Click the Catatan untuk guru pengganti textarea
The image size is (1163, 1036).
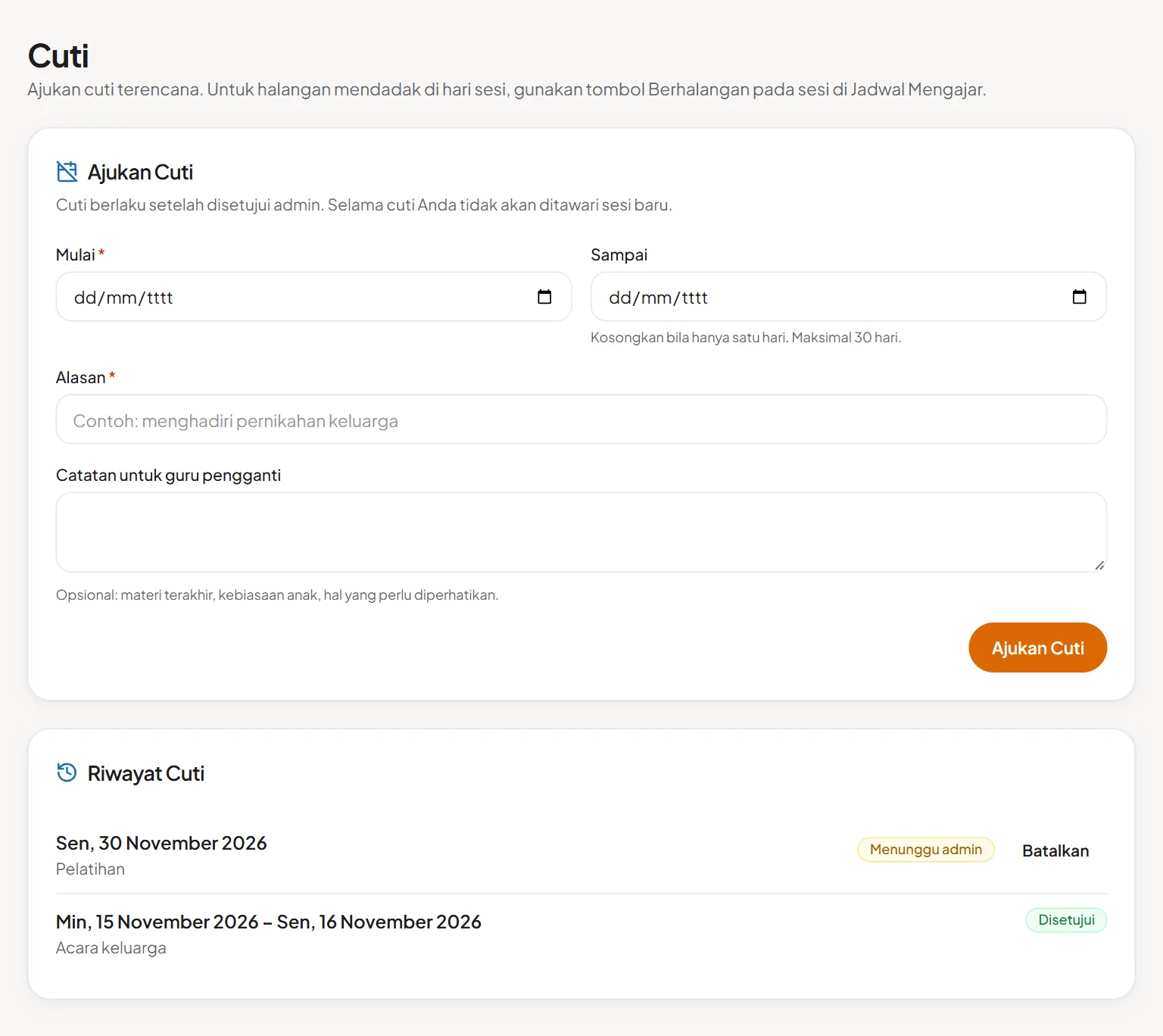coord(581,532)
